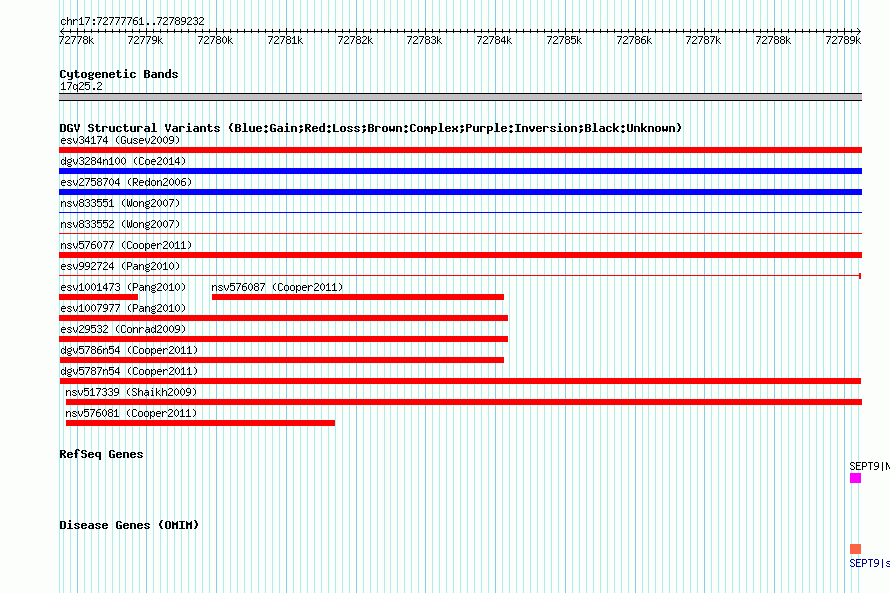Viewport: 890px width, 593px height.
Task: Click the 72778k ruler label
Action: point(77,40)
